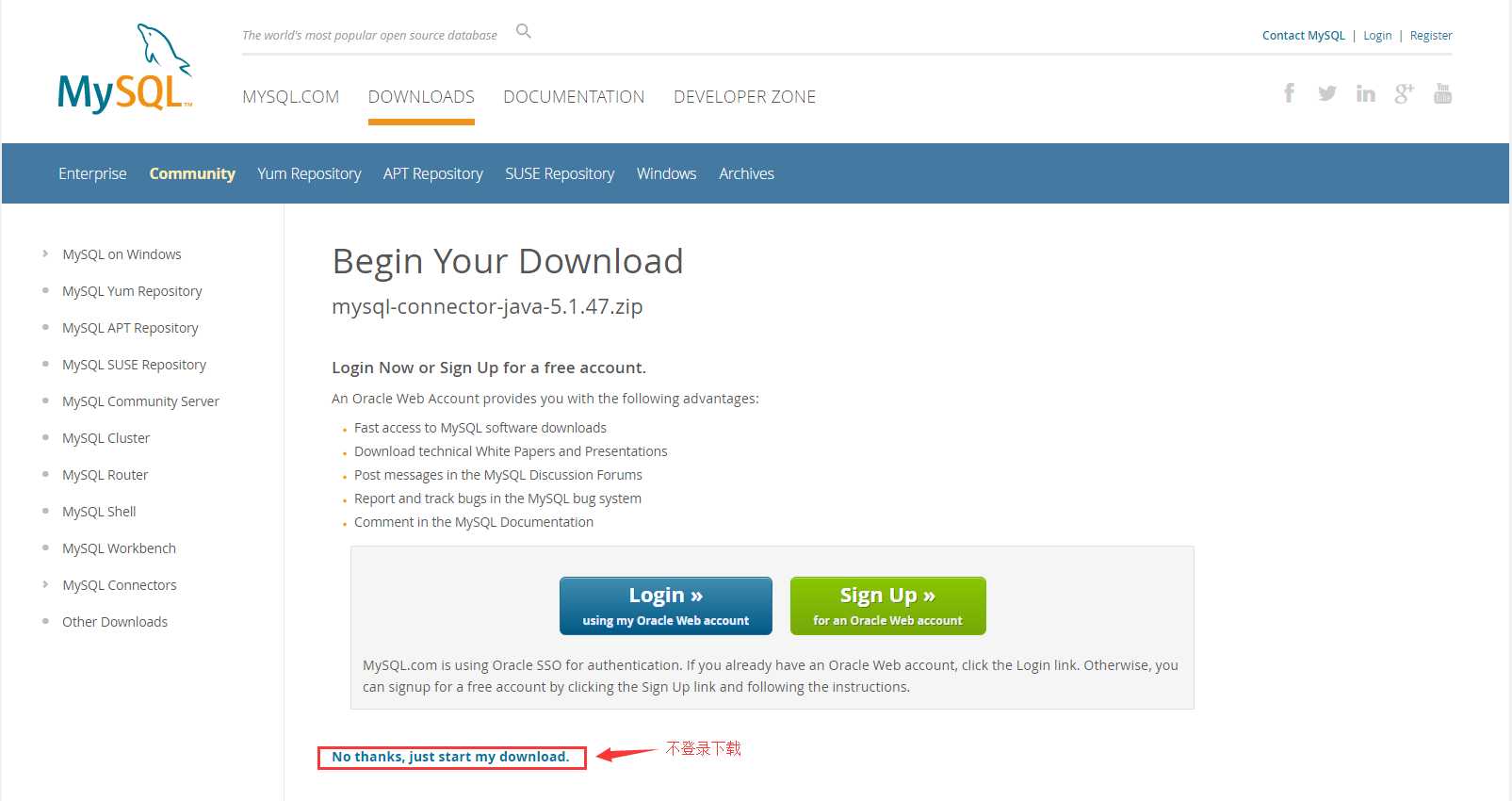Click No thanks, just start my download

450,757
